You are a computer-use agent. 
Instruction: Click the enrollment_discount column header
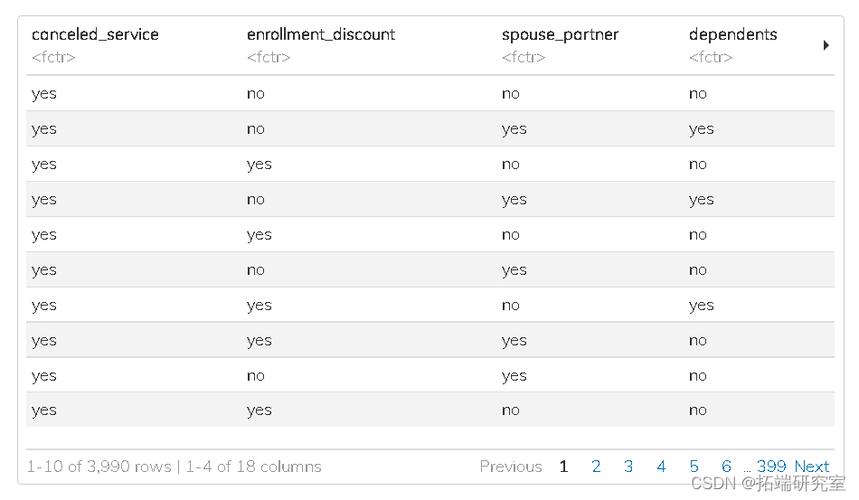321,35
